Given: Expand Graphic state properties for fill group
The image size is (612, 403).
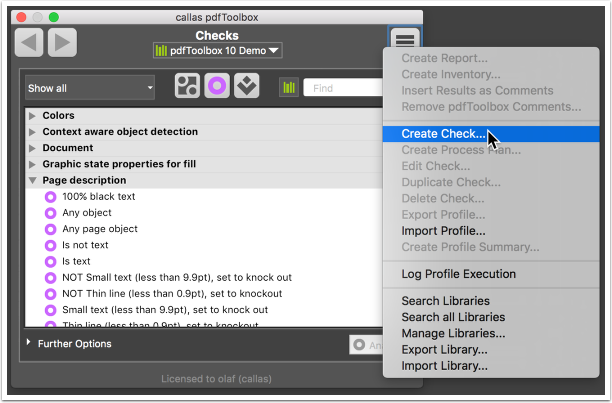Looking at the screenshot, I should pos(32,165).
